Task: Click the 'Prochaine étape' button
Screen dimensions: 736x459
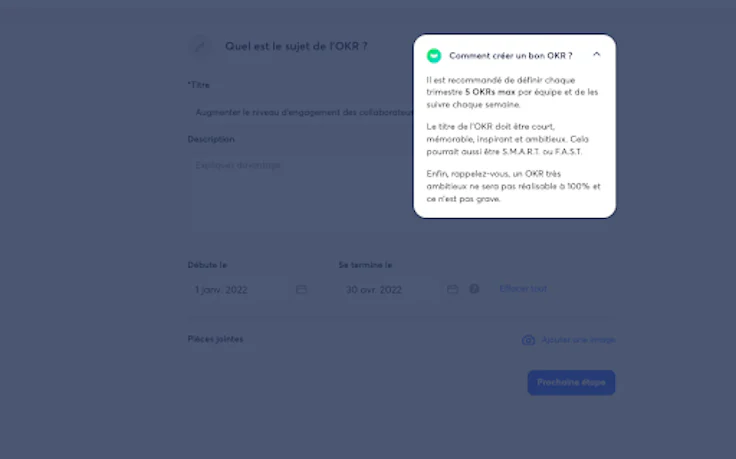Action: (571, 382)
